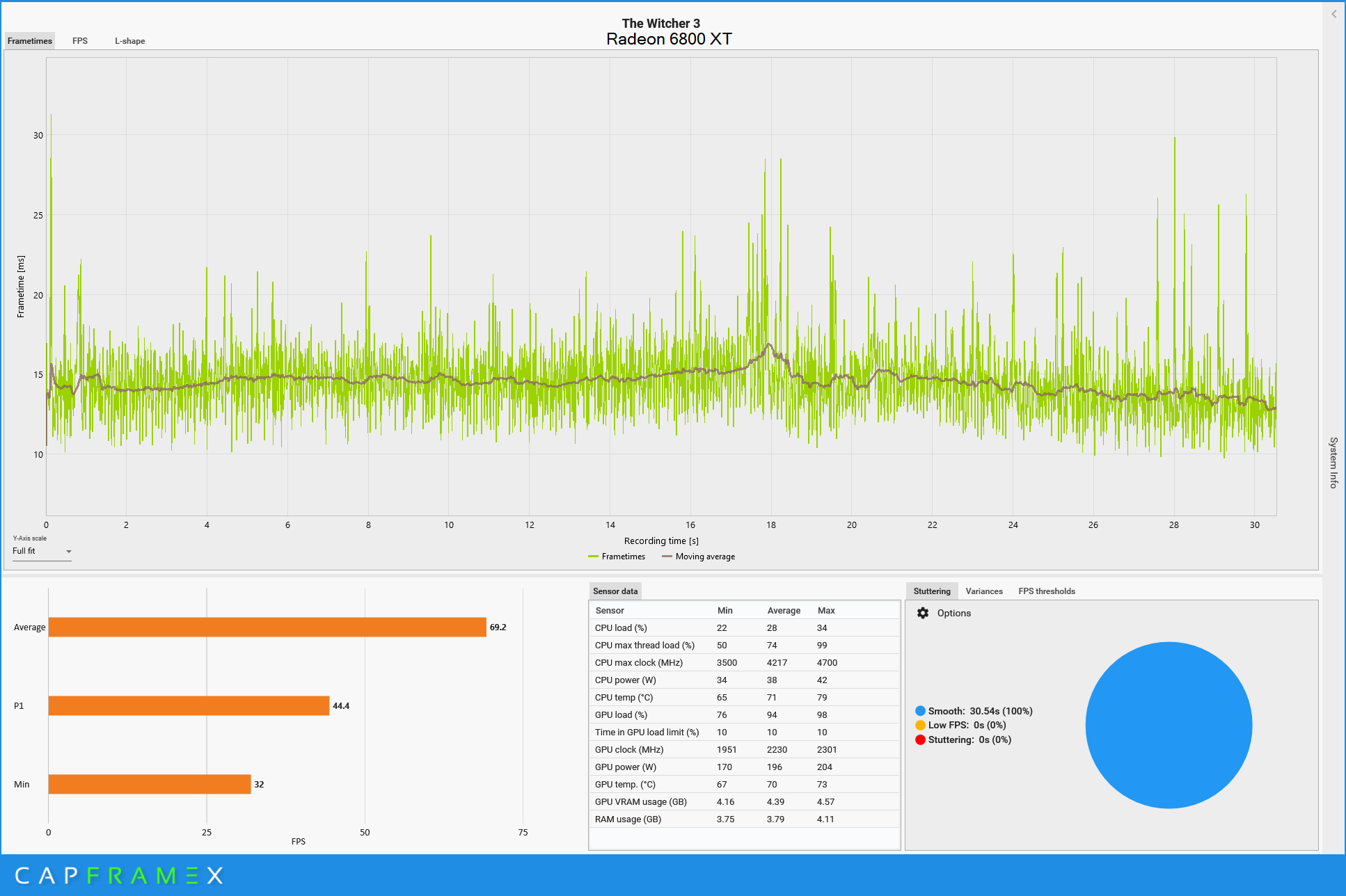Image resolution: width=1346 pixels, height=896 pixels.
Task: Click the red Stuttering legend dot
Action: [x=920, y=739]
